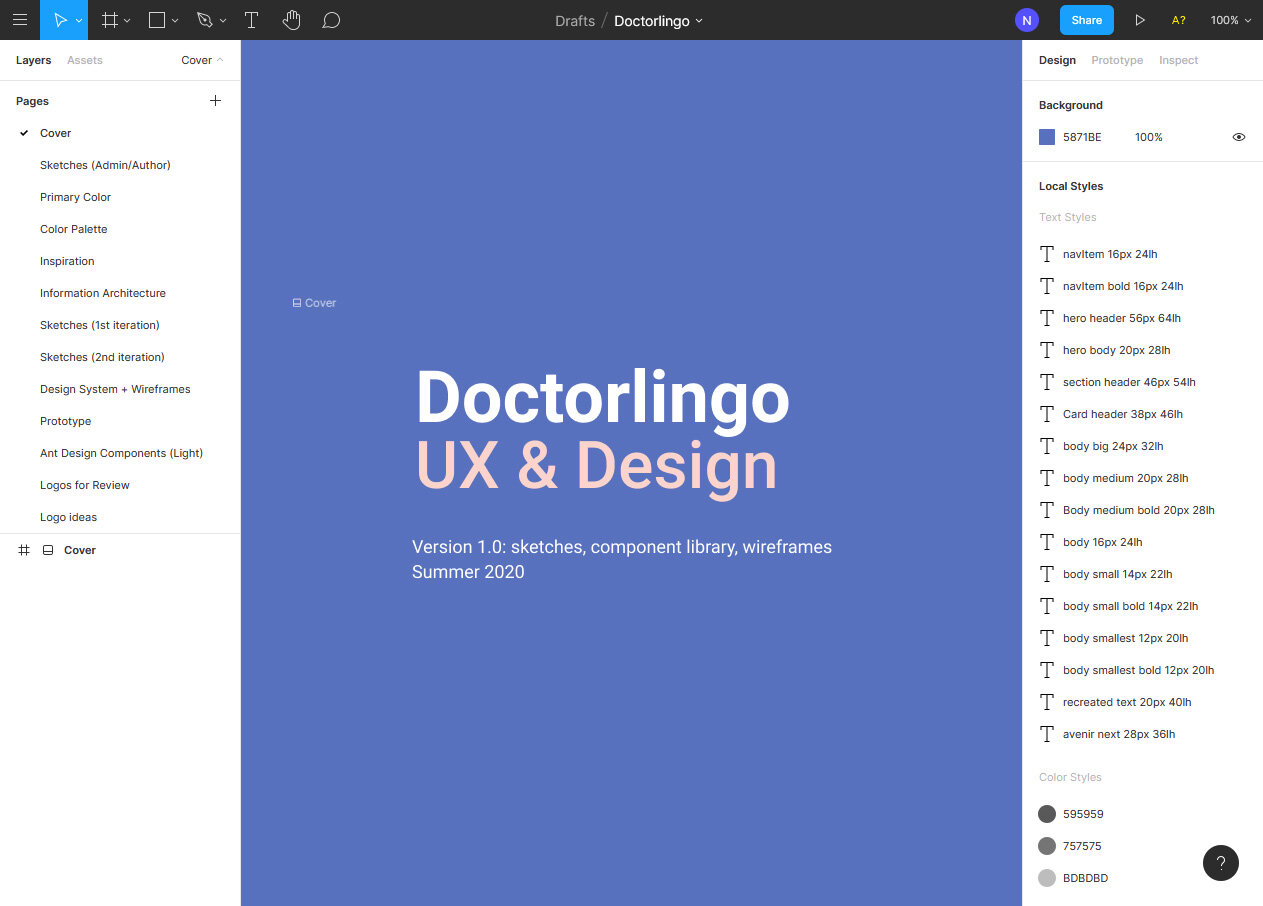Open the hamburger main menu
1263x906 pixels.
pyautogui.click(x=20, y=20)
